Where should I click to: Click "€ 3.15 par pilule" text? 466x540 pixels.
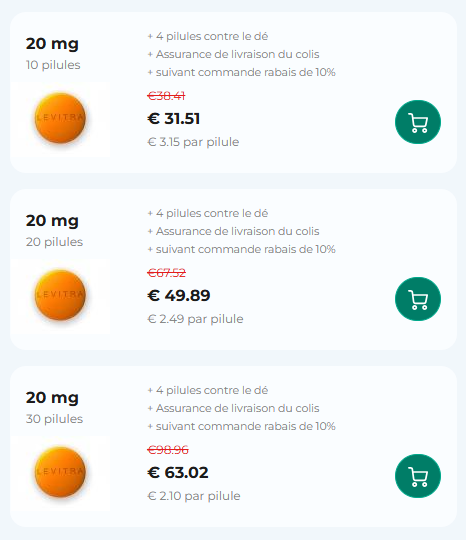point(193,142)
